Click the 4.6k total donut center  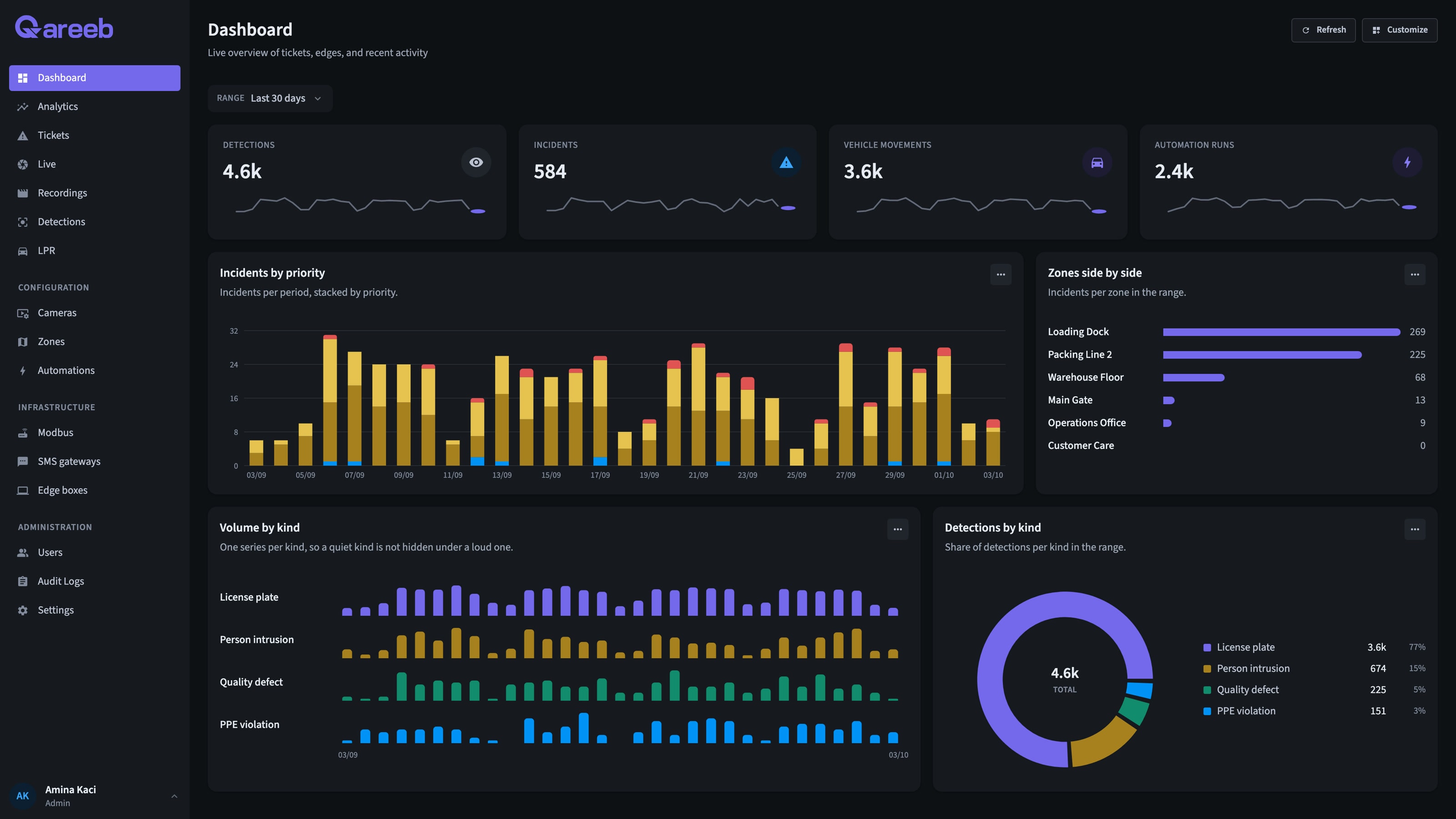coord(1065,679)
